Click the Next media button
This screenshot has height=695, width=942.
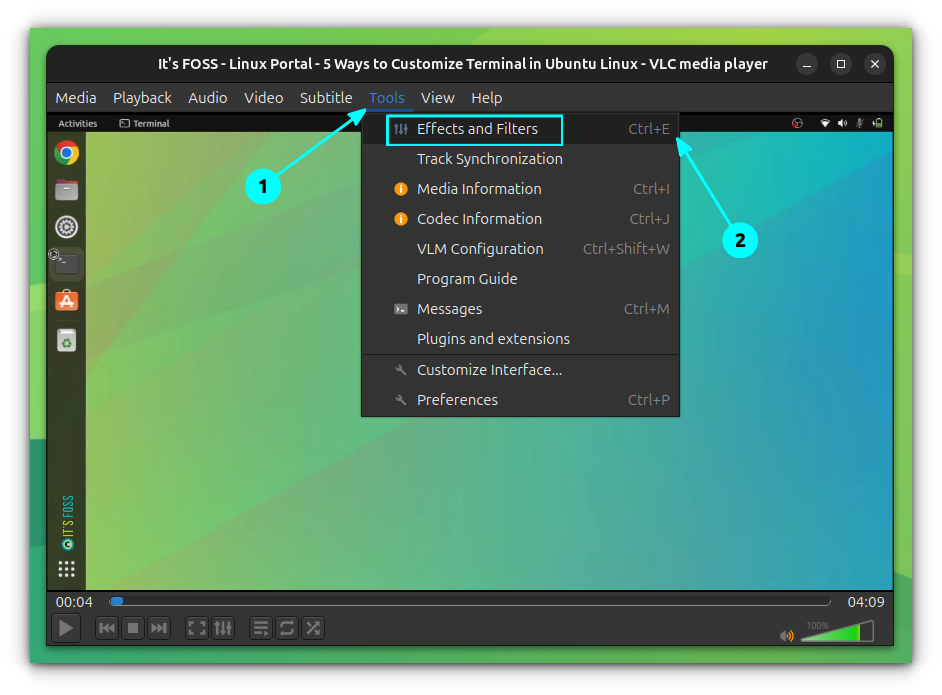pos(159,628)
